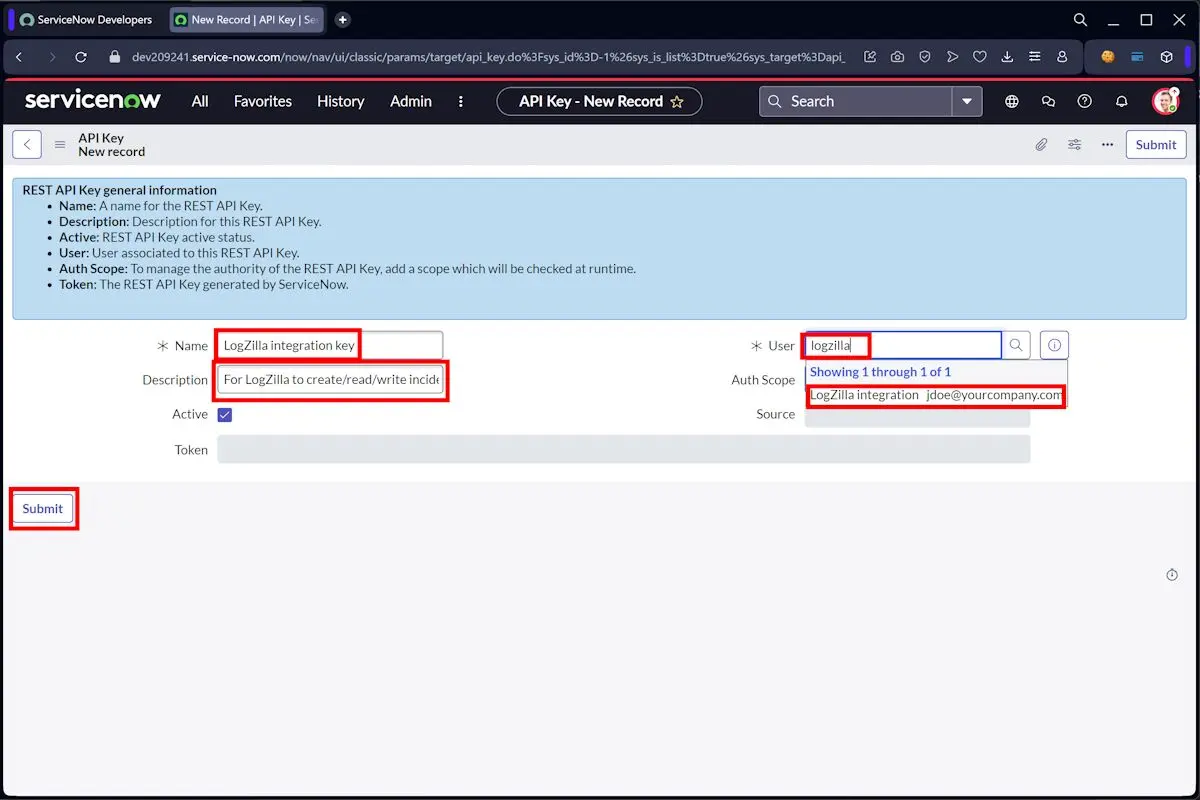Open the User field reference info icon

coord(1053,344)
